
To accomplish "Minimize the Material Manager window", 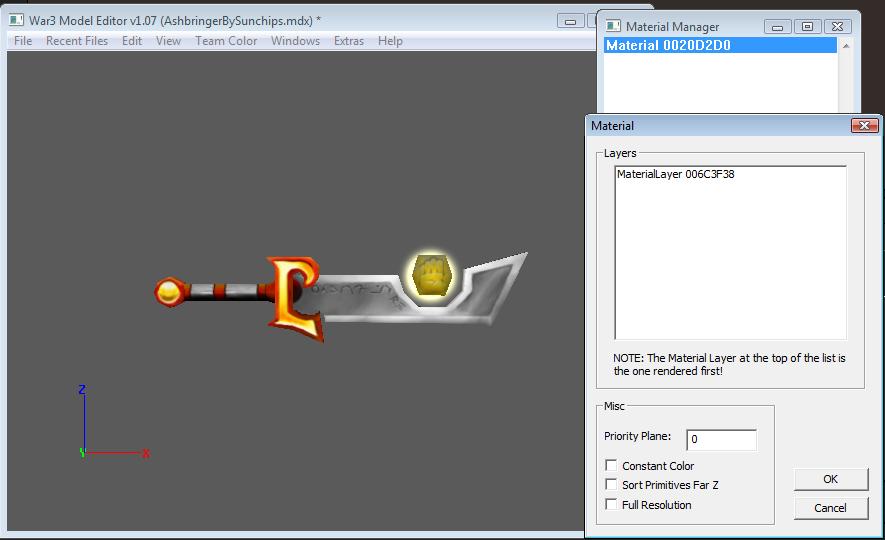I will click(777, 27).
